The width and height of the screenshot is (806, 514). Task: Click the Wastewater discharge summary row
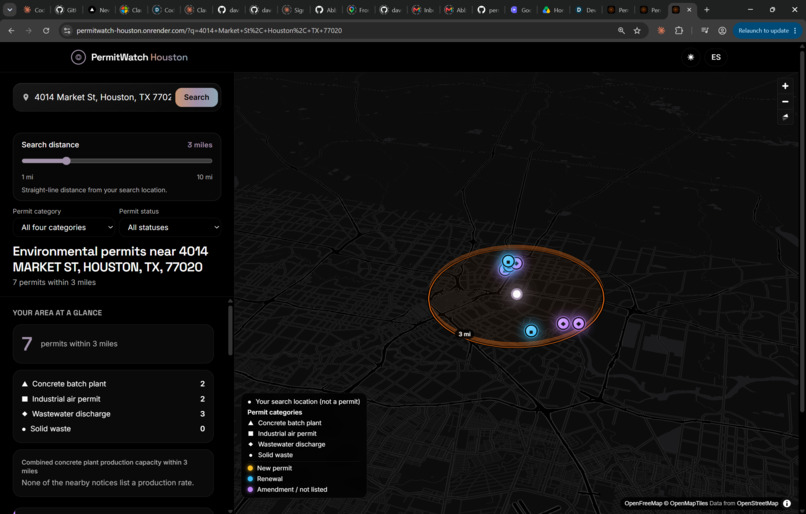point(113,414)
